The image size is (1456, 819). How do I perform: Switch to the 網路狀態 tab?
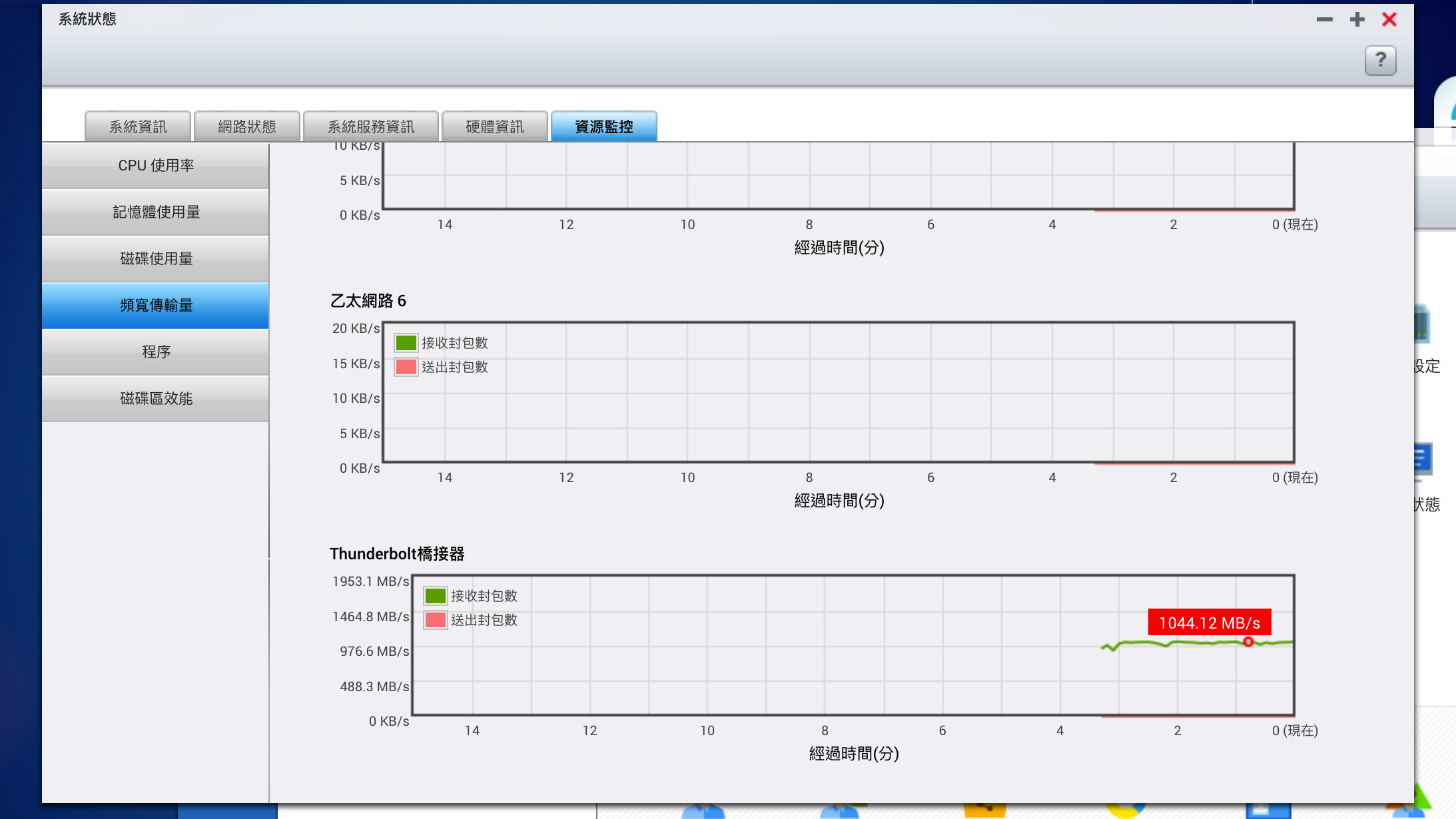click(247, 127)
